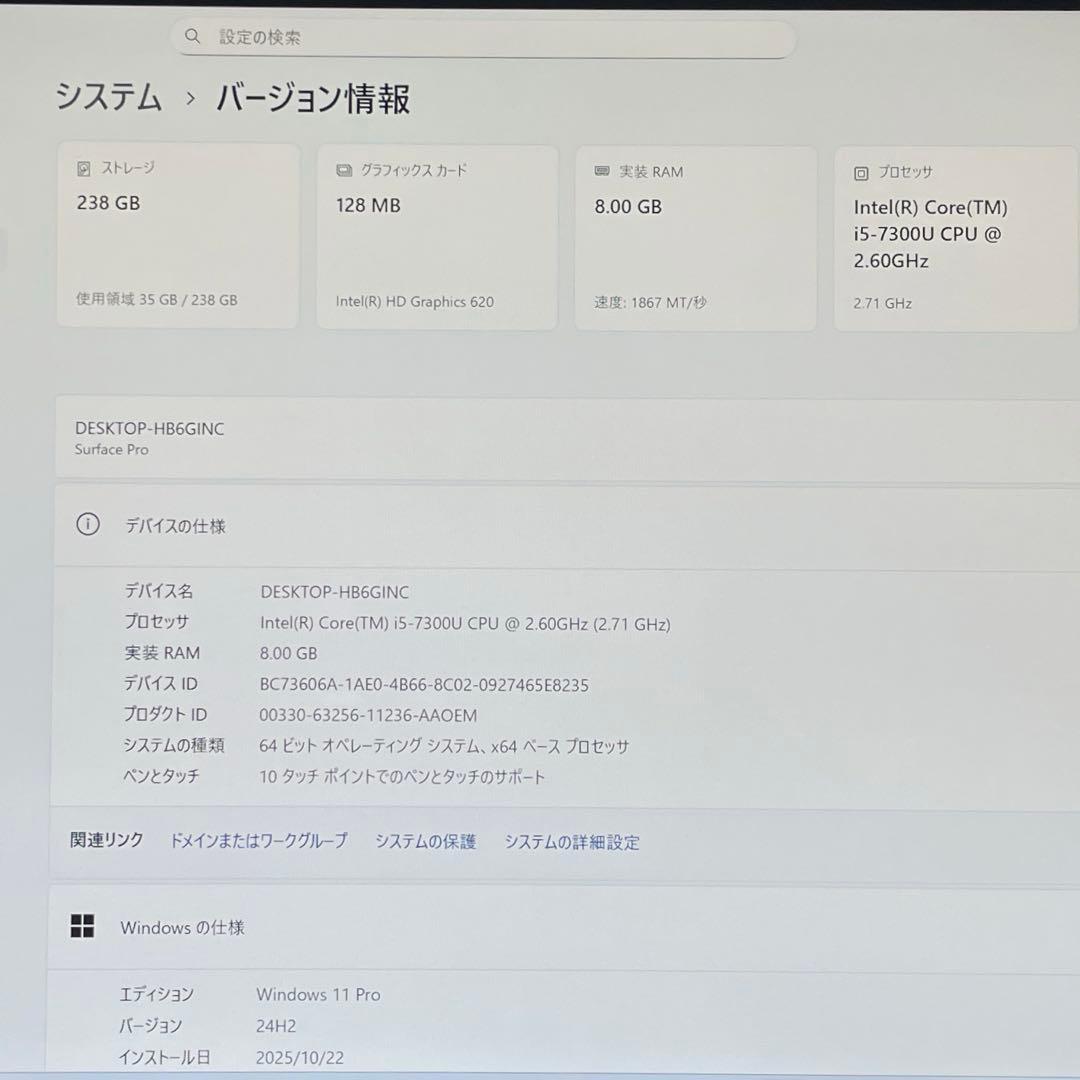Click the DESKTOP-HB6GINC device name
The height and width of the screenshot is (1080, 1080).
coord(149,428)
